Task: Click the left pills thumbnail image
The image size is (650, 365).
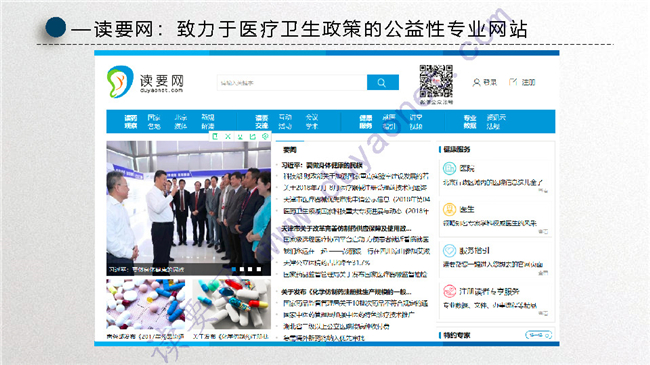Action: pos(146,304)
